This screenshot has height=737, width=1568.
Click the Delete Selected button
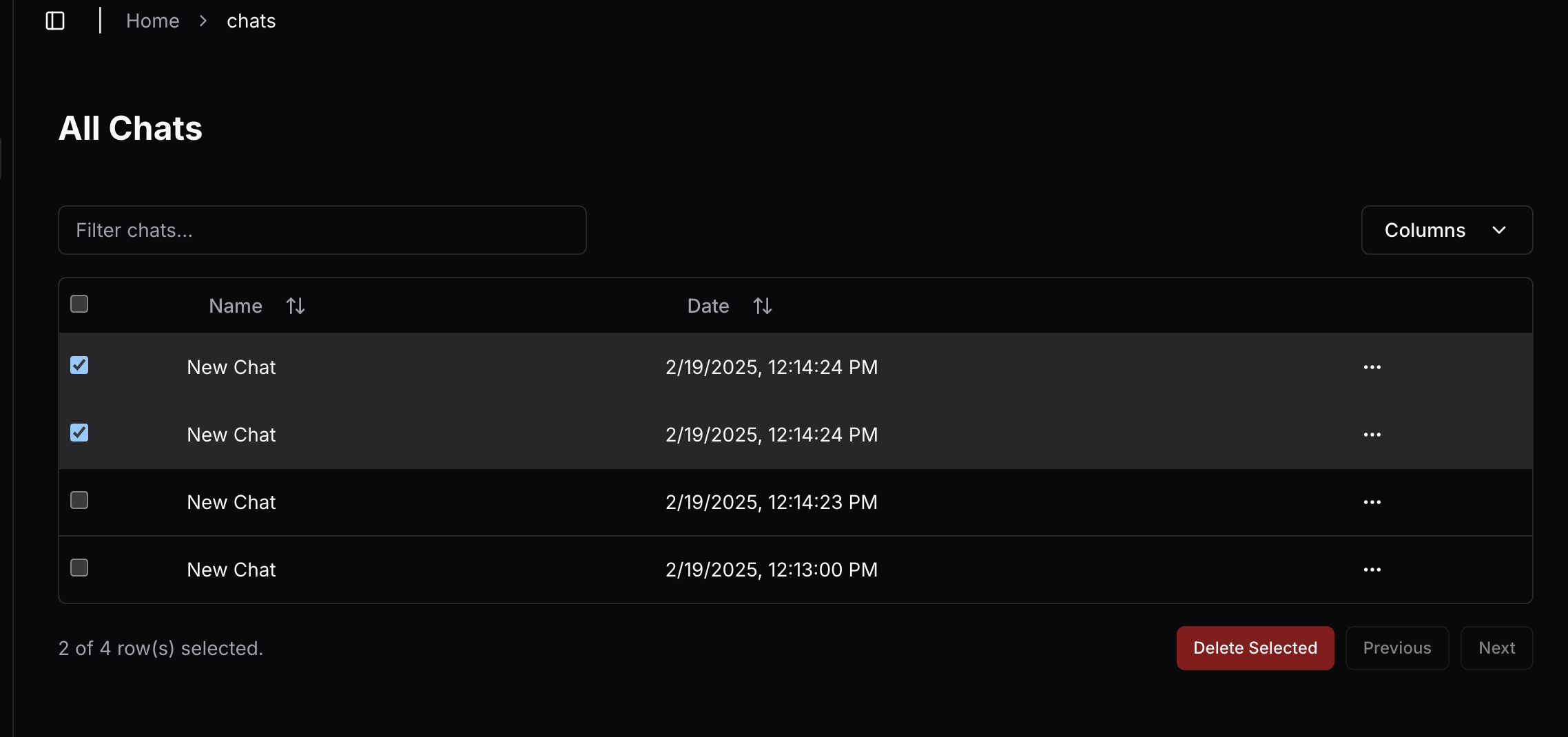coord(1255,648)
